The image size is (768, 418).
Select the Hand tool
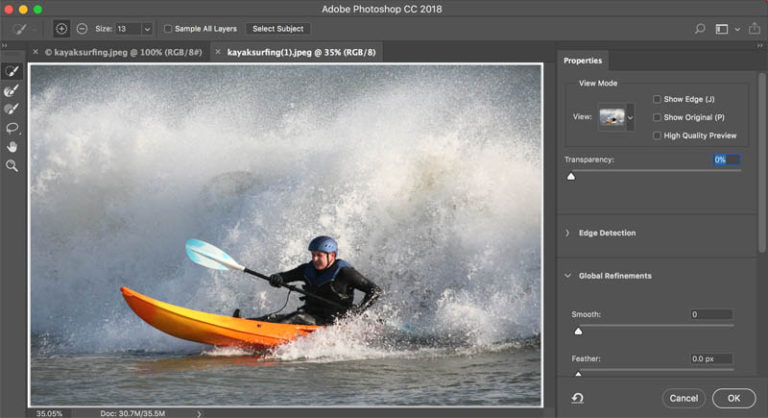12,146
